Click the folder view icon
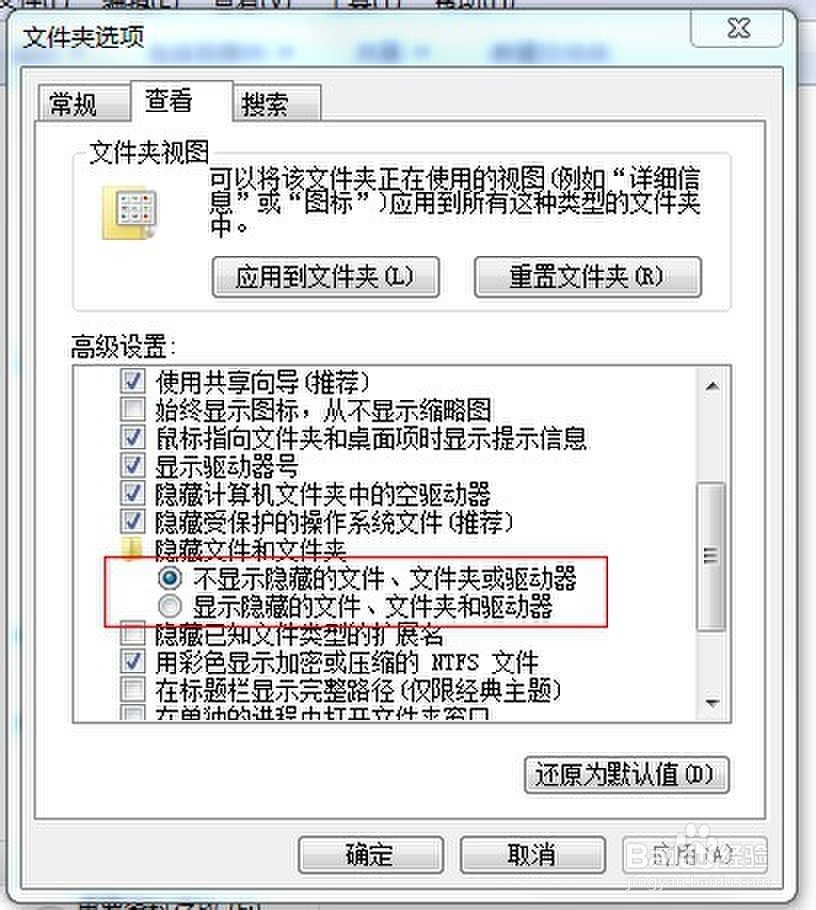The image size is (816, 910). [129, 211]
